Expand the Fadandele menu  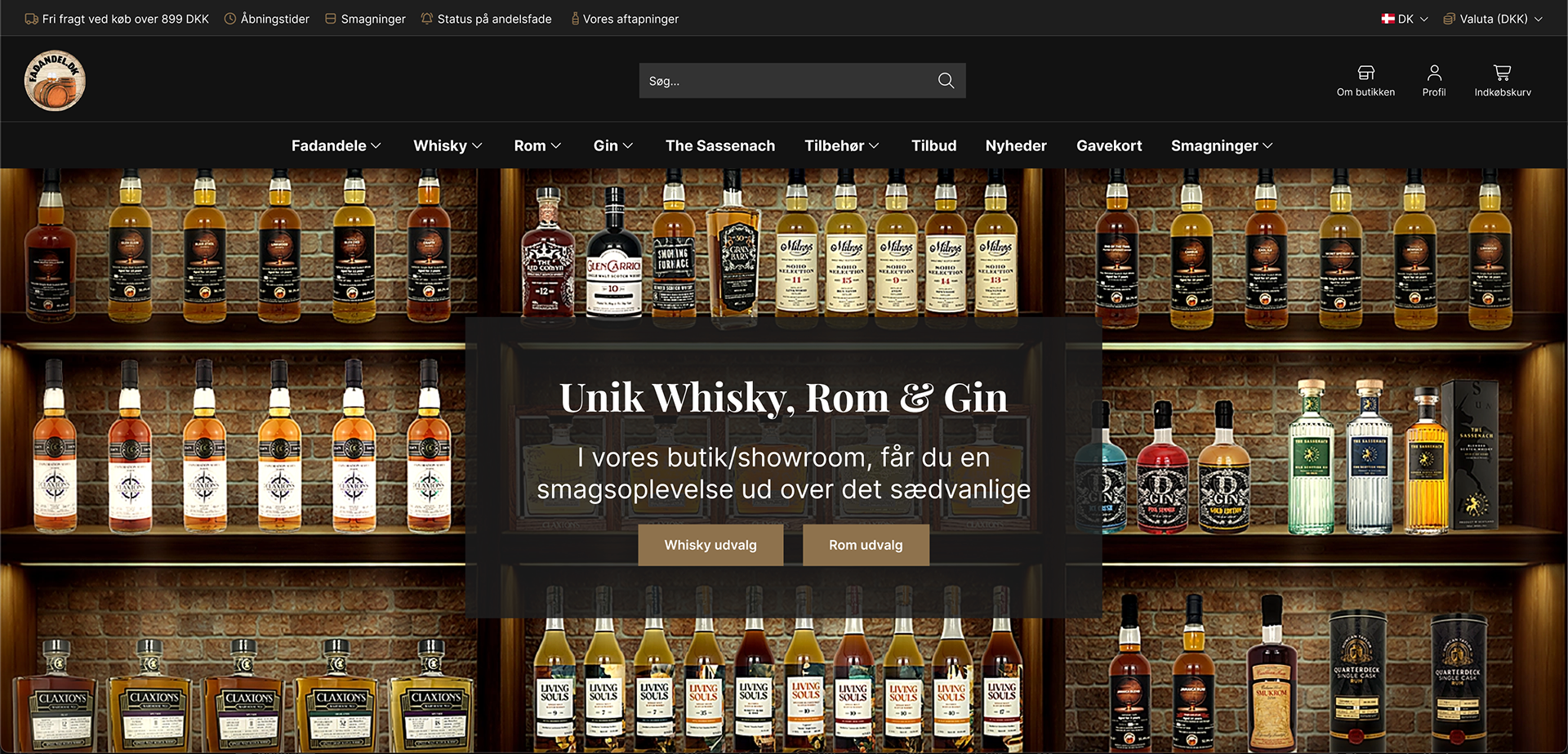pyautogui.click(x=336, y=145)
